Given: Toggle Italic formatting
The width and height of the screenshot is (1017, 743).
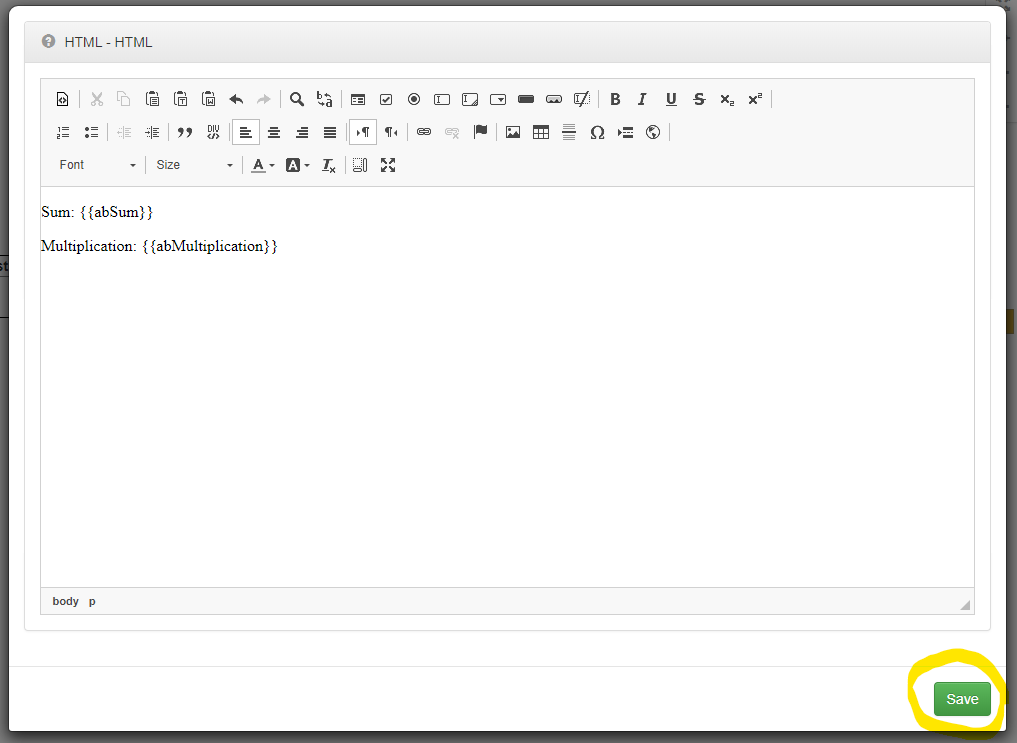Looking at the screenshot, I should point(643,99).
